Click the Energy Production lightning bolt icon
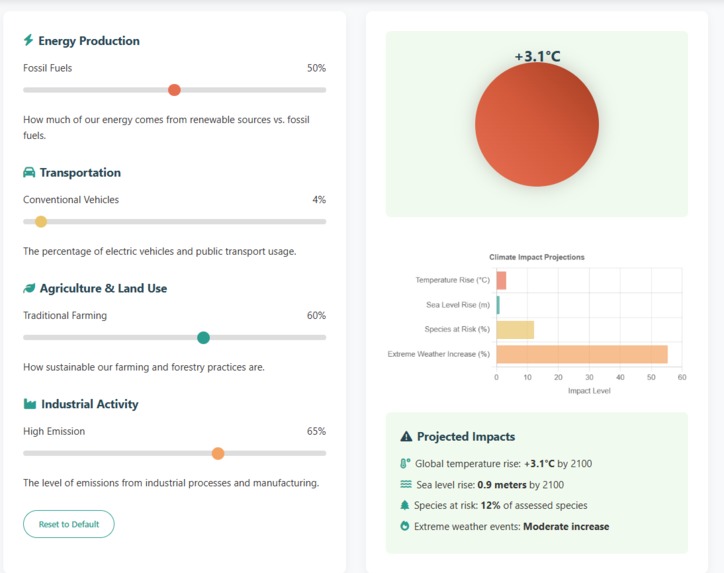The height and width of the screenshot is (573, 724). coord(28,40)
